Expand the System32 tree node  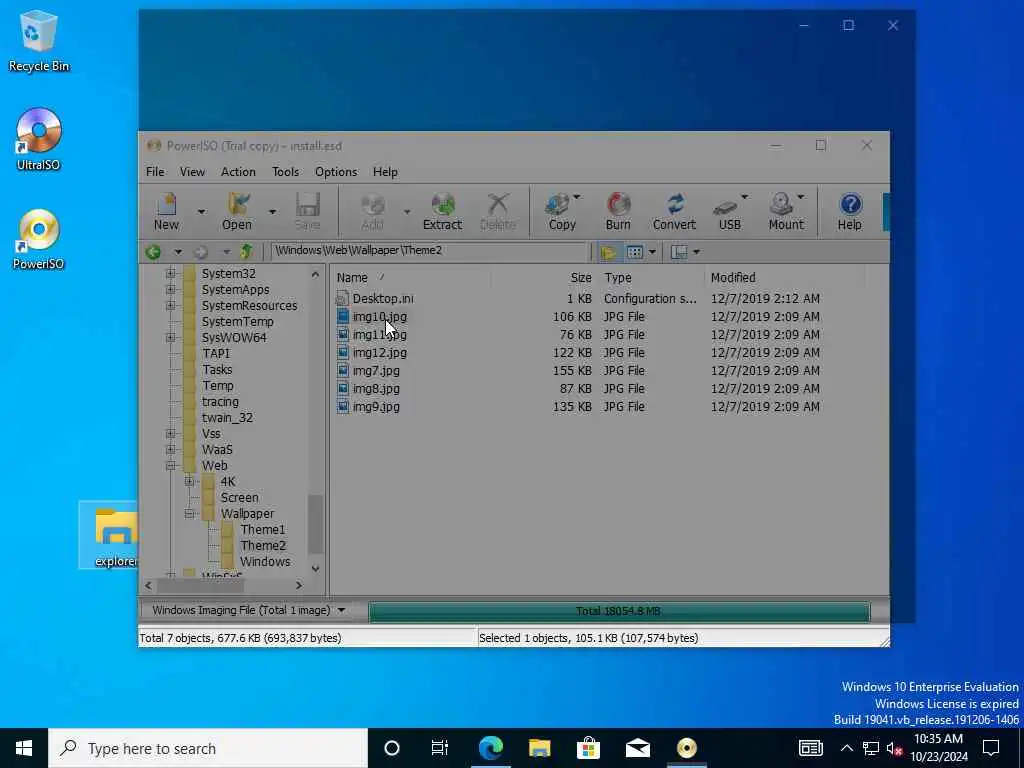pyautogui.click(x=170, y=273)
